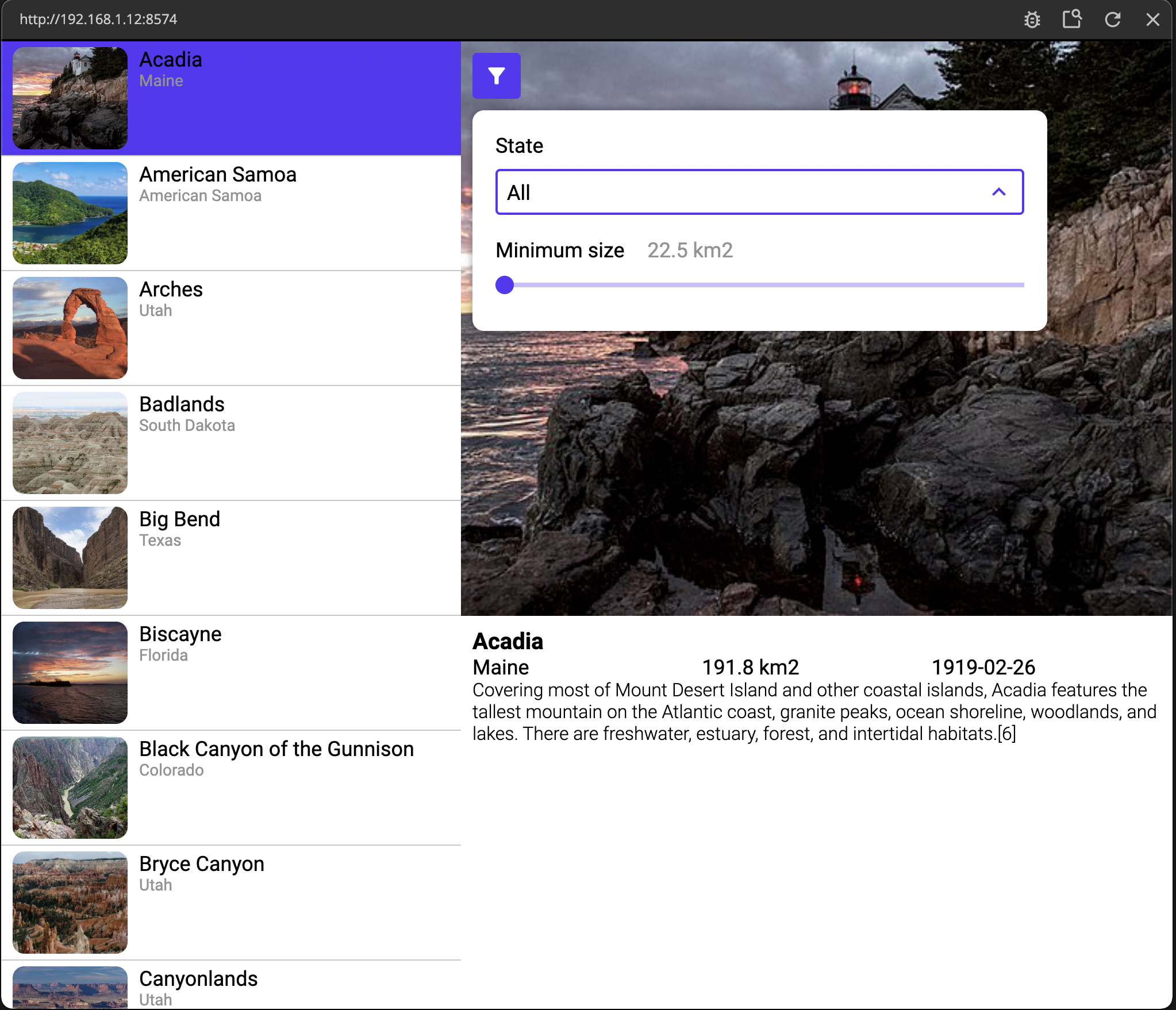The image size is (1176, 1010).
Task: Open Badlands in the list
Action: (231, 443)
